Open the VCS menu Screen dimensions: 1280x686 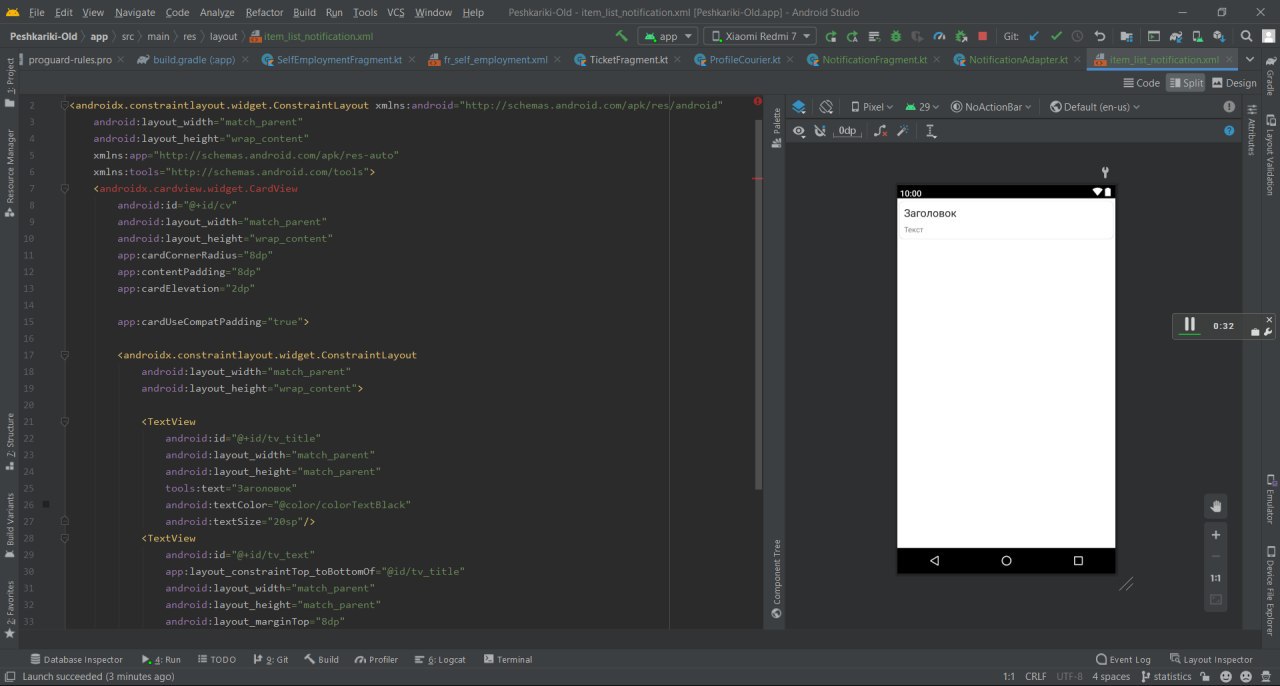(396, 12)
